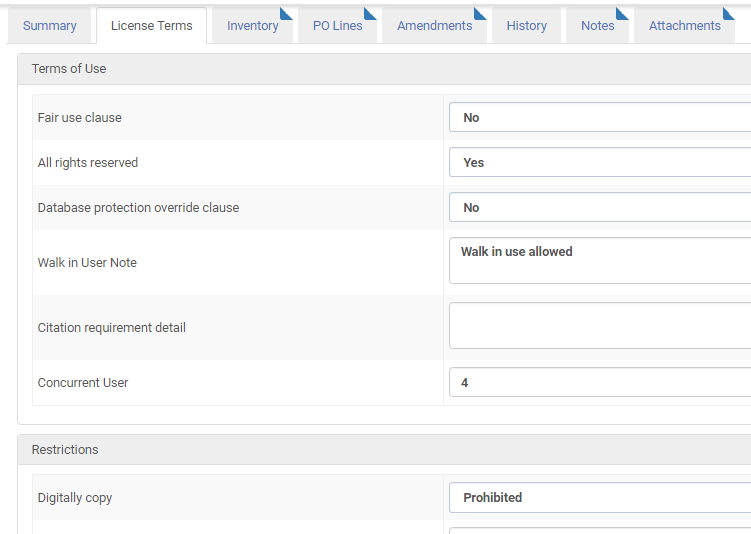Image resolution: width=751 pixels, height=534 pixels.
Task: Switch to the Summary tab
Action: coord(50,26)
